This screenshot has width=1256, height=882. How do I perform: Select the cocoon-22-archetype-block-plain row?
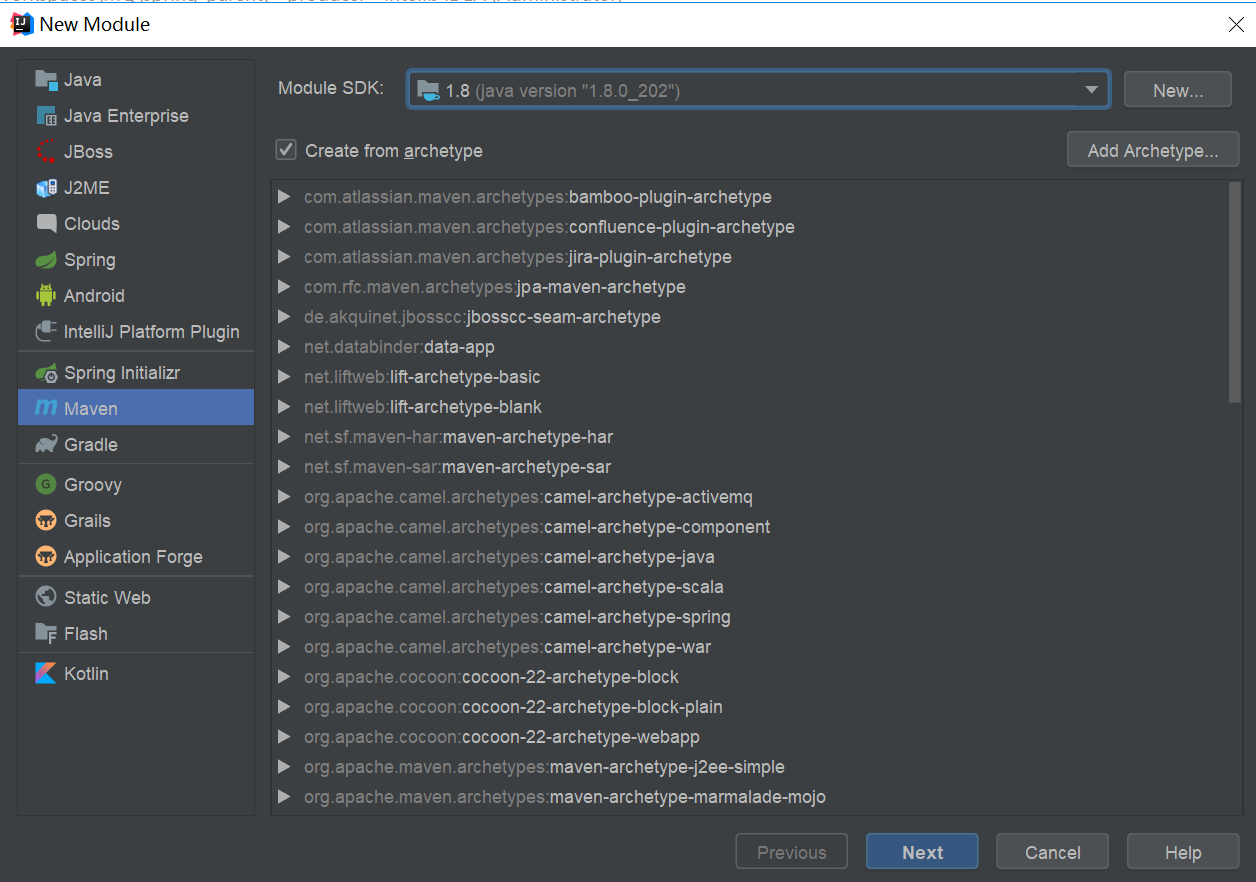pos(749,707)
